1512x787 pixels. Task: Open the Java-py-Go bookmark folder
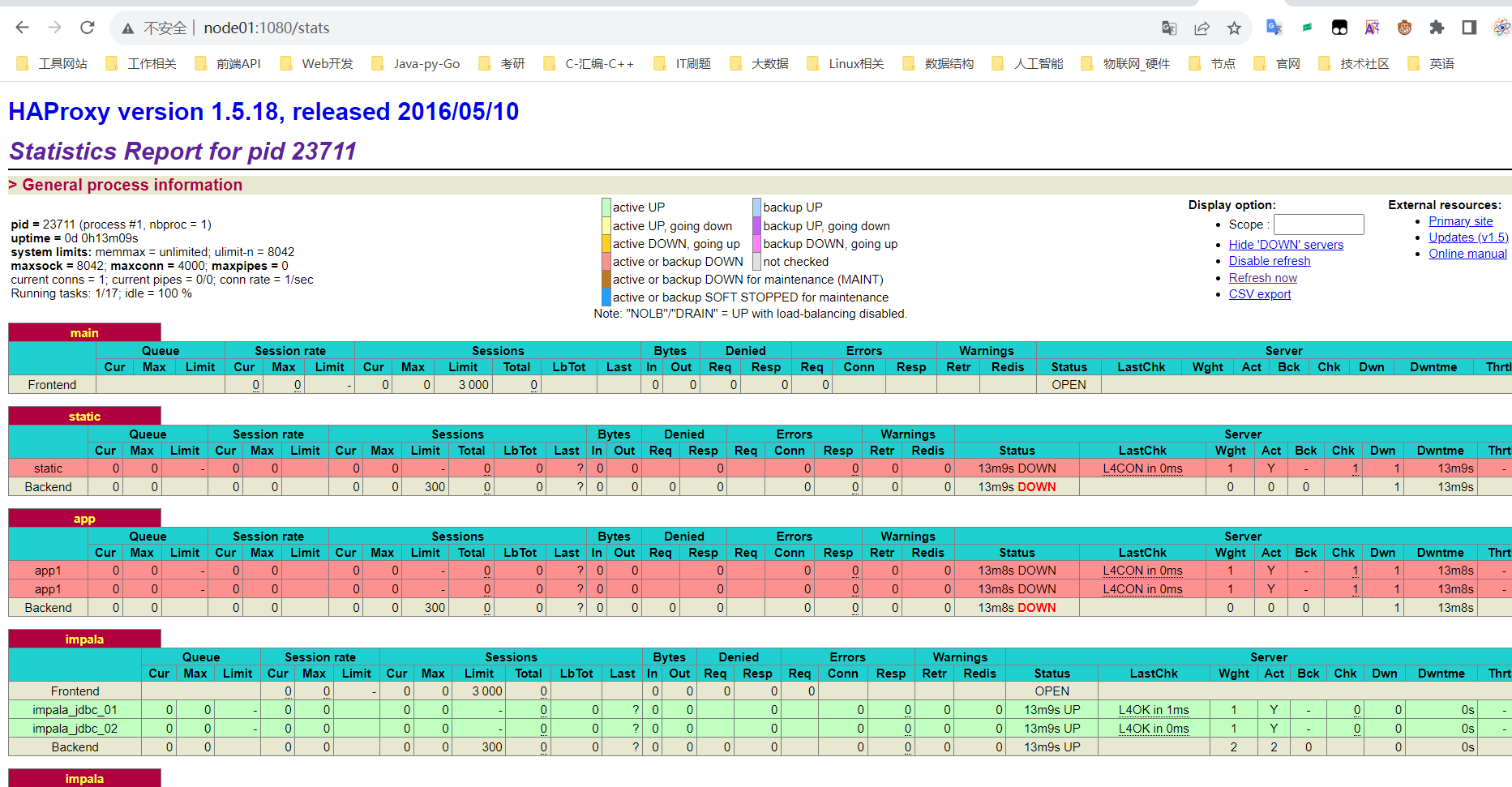[415, 63]
